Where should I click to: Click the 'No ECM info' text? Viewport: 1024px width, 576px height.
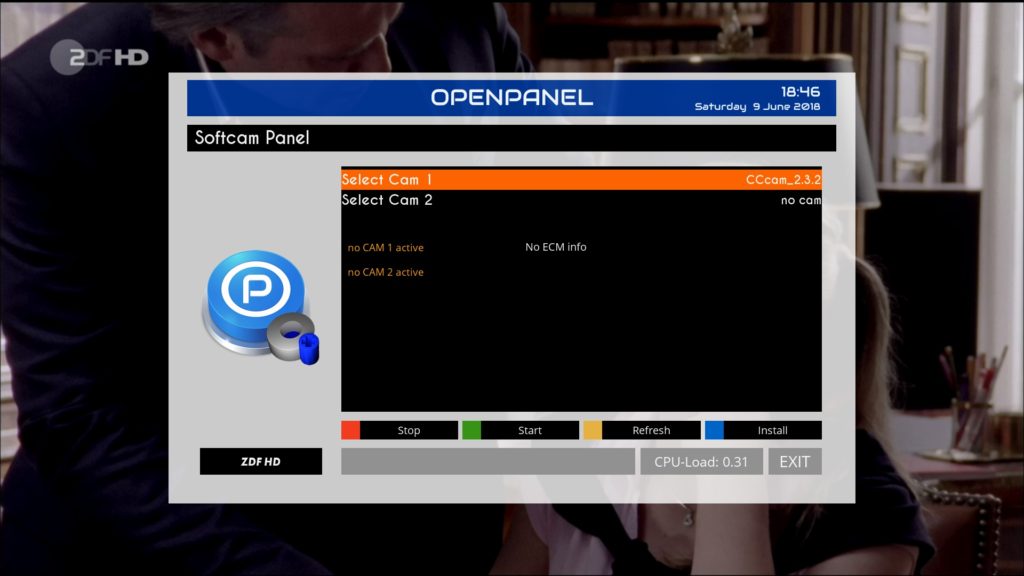pos(556,247)
